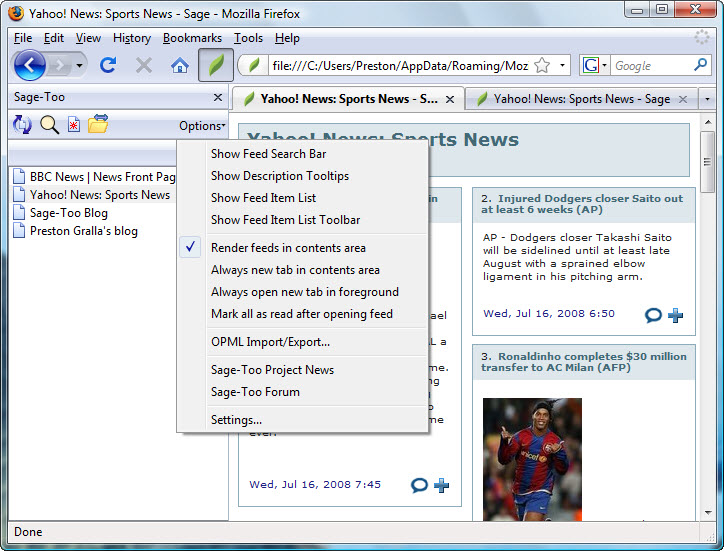Image resolution: width=724 pixels, height=551 pixels.
Task: Click the folder icon in Sage sidebar
Action: click(98, 125)
